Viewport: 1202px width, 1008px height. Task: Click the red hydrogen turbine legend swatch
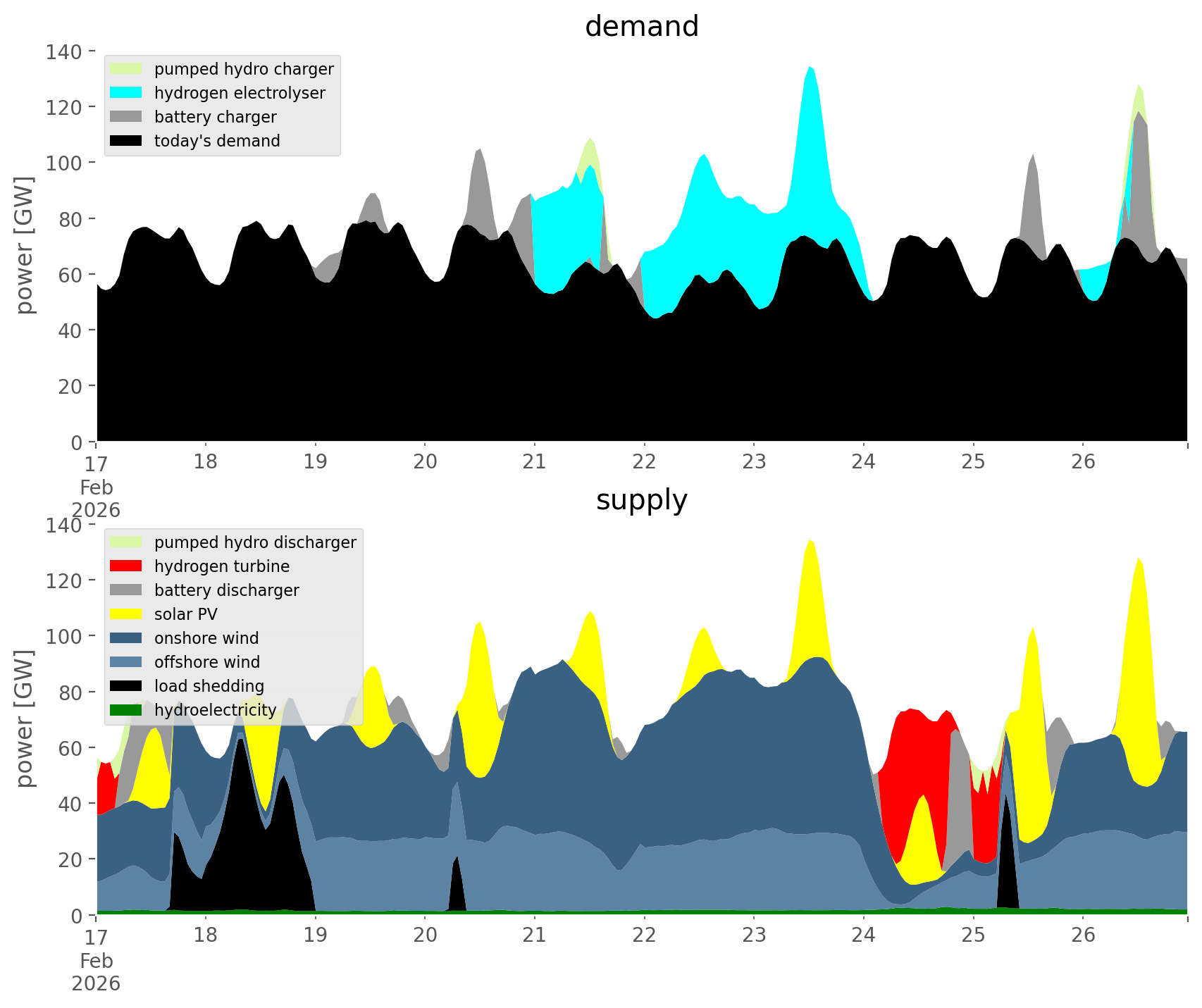(x=125, y=566)
